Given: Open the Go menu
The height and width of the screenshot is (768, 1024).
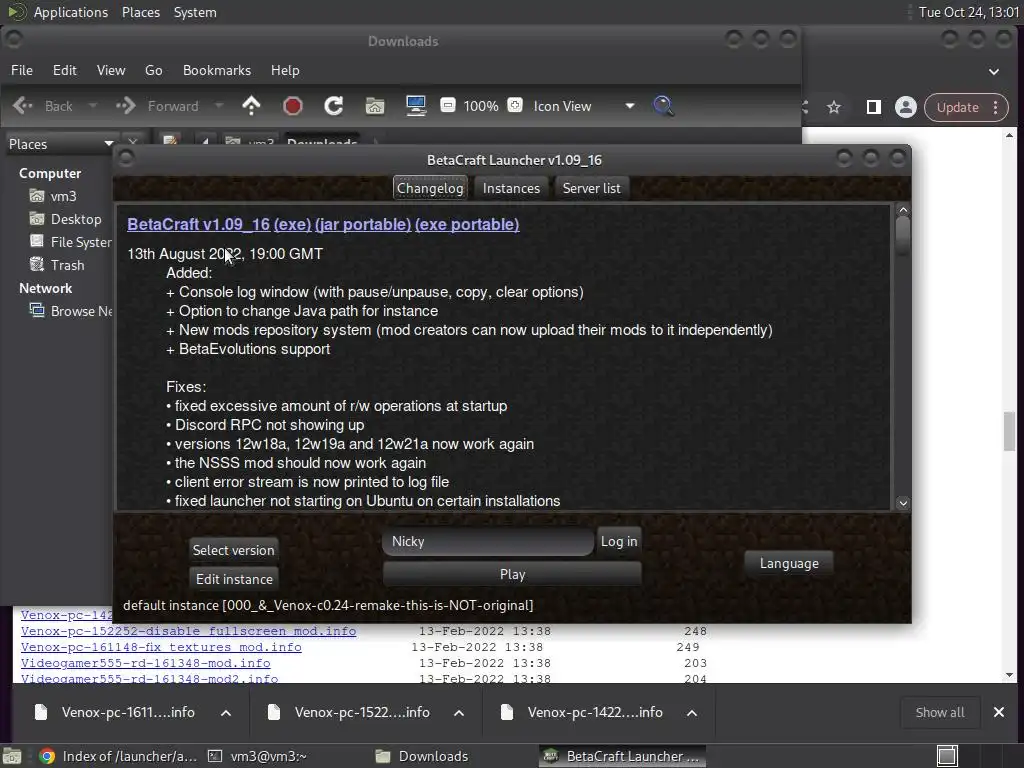Looking at the screenshot, I should click(x=153, y=70).
